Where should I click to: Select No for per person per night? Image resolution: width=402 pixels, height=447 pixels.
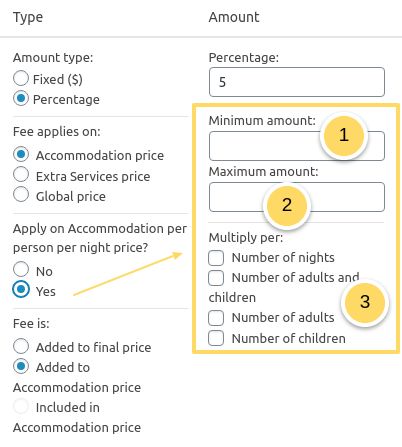click(21, 269)
